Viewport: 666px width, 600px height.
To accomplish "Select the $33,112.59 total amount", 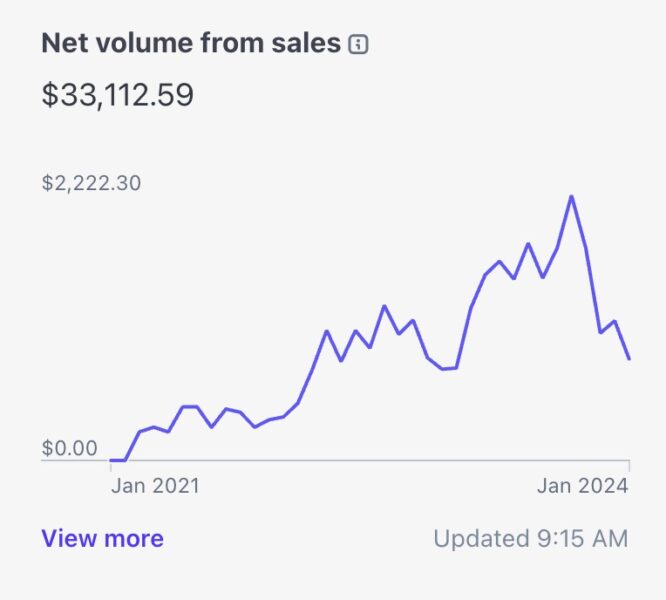I will 118,95.
